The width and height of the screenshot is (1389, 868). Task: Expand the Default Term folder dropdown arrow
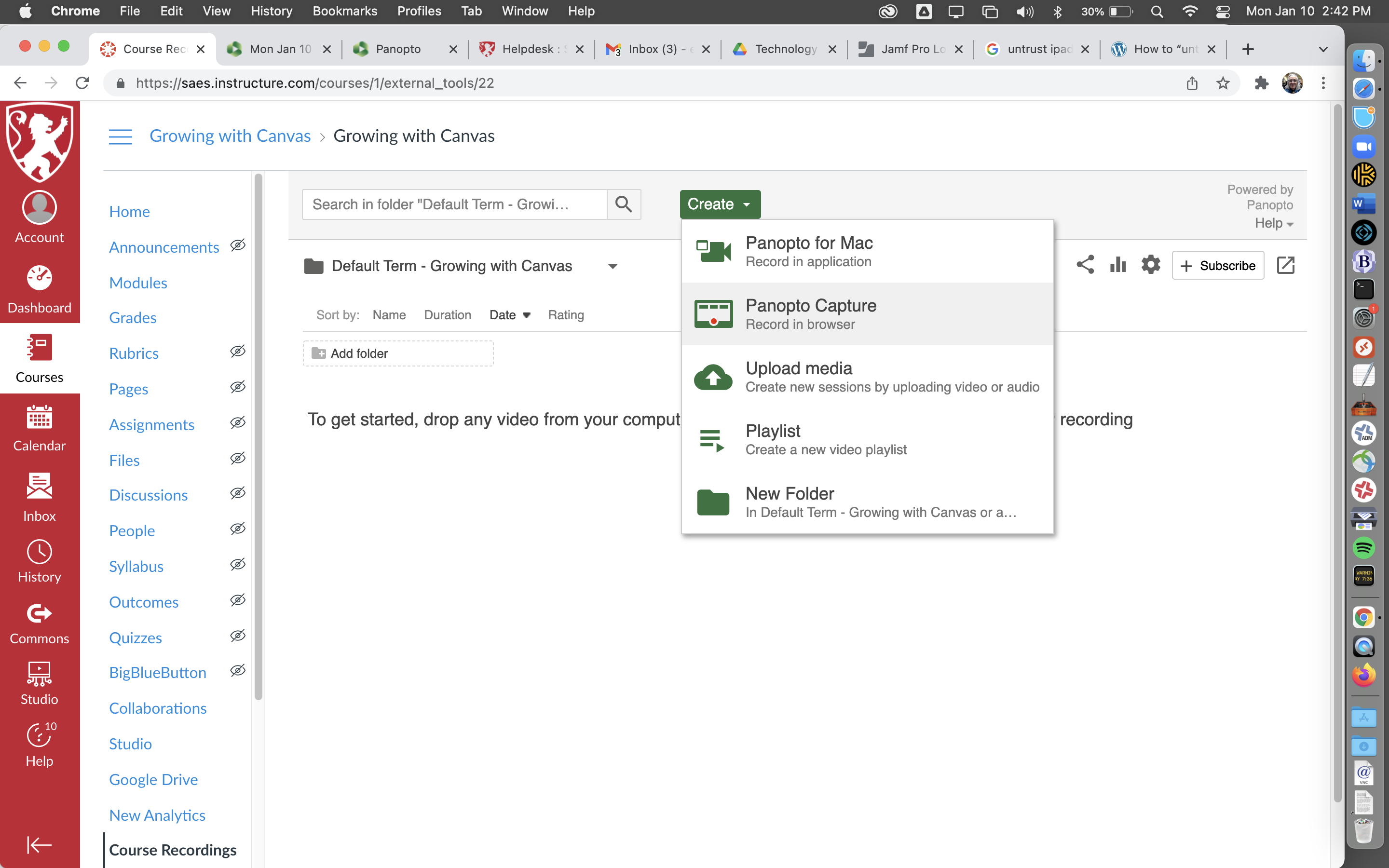coord(613,266)
